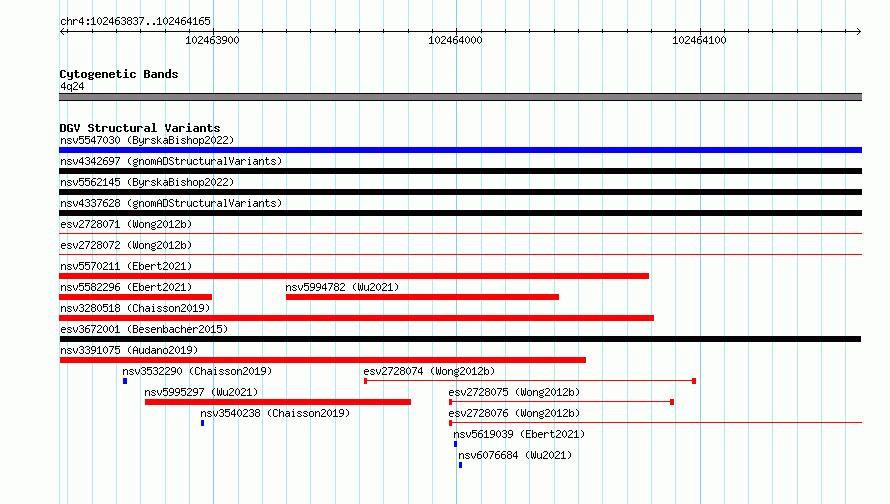Viewport: 890px width, 504px height.
Task: Click the thin red span under esv2728074
Action: (530, 381)
